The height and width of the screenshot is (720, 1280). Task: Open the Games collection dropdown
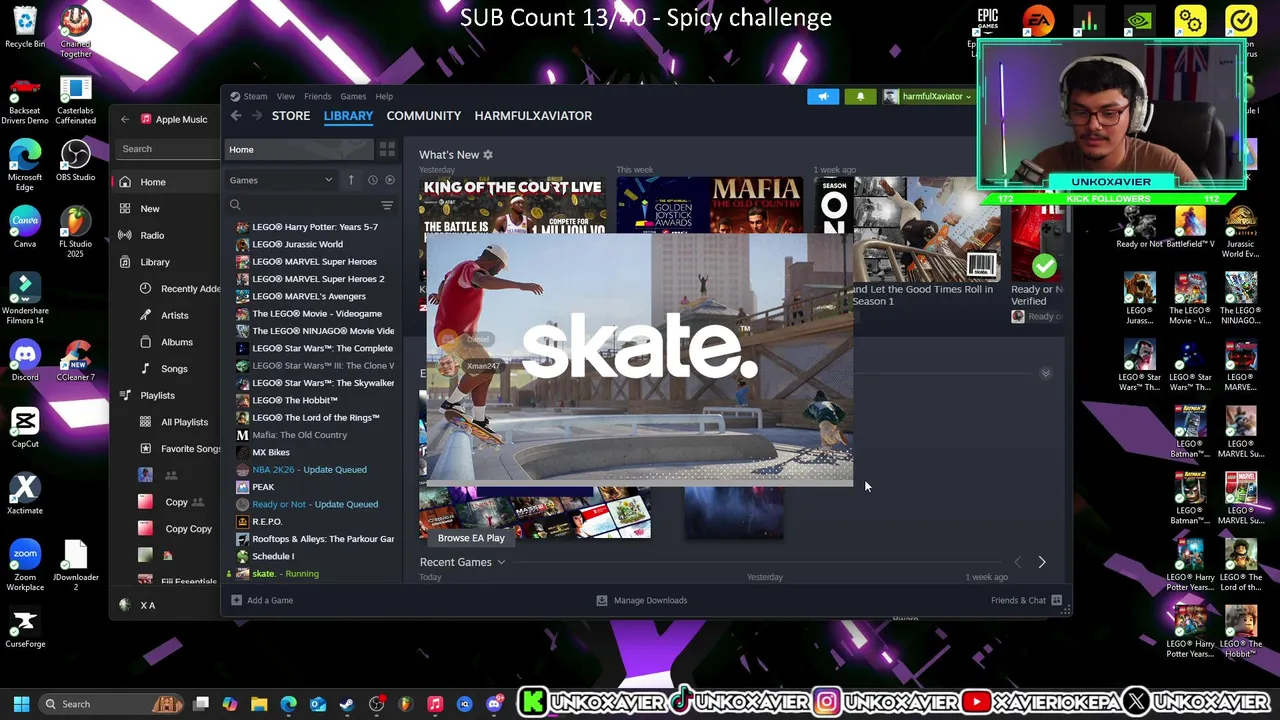[x=281, y=180]
